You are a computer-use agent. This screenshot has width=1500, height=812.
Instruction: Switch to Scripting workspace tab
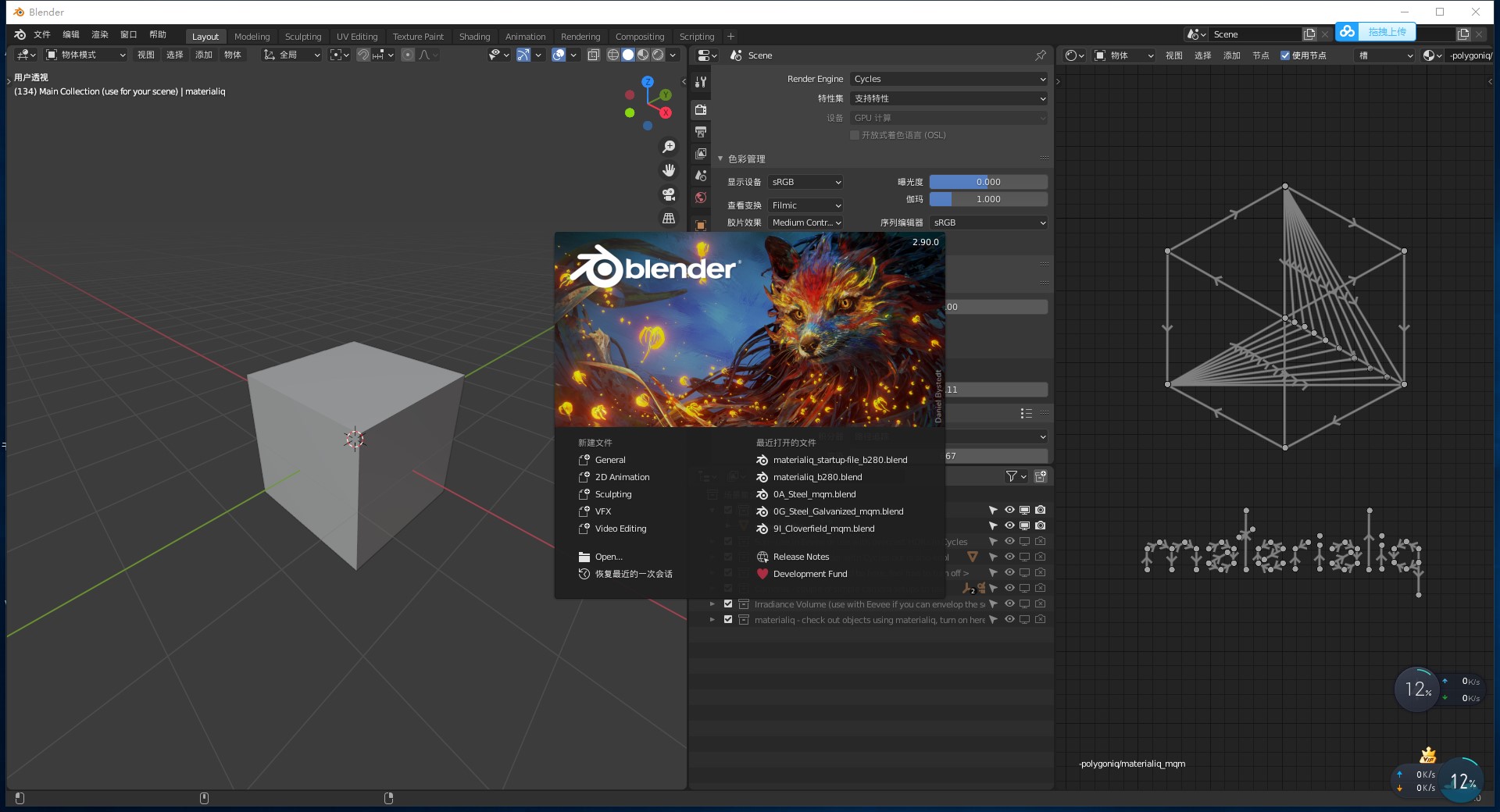click(697, 37)
